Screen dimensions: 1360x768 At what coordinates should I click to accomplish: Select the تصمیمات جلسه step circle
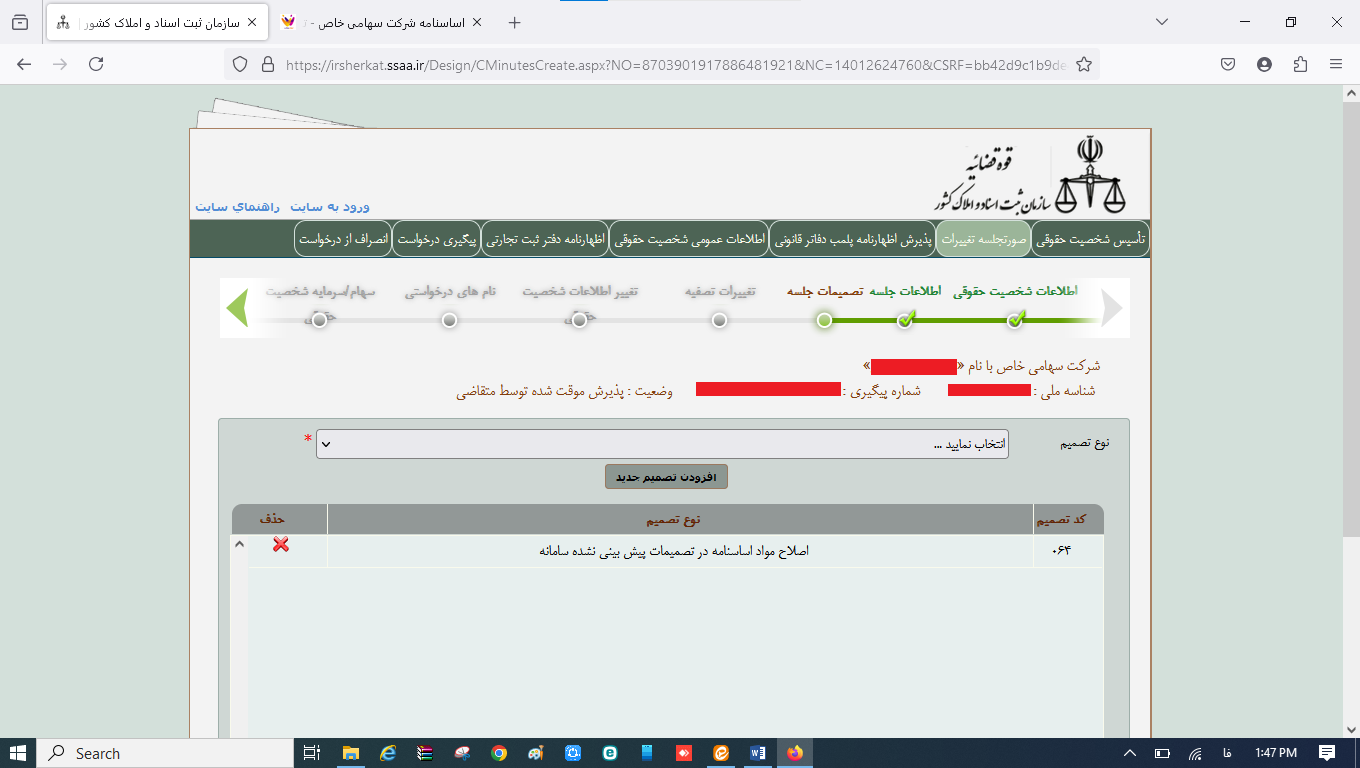[x=824, y=320]
